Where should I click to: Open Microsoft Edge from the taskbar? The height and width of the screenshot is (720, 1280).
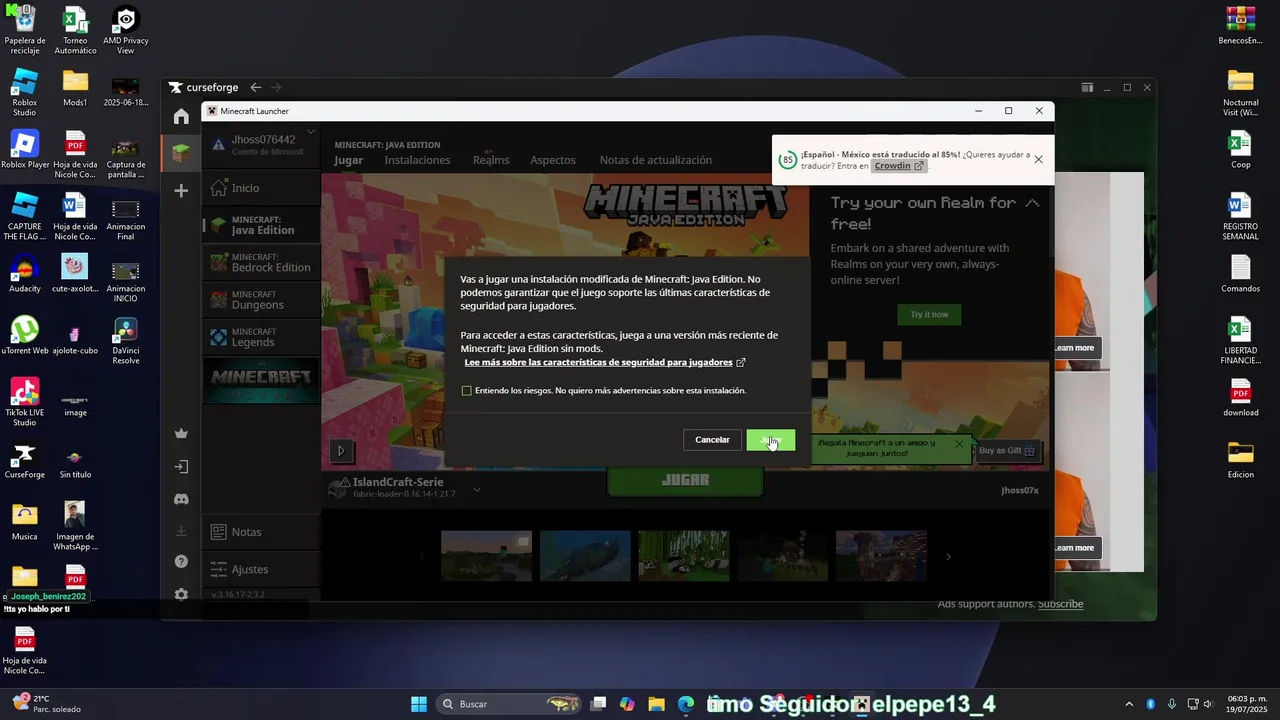point(686,704)
